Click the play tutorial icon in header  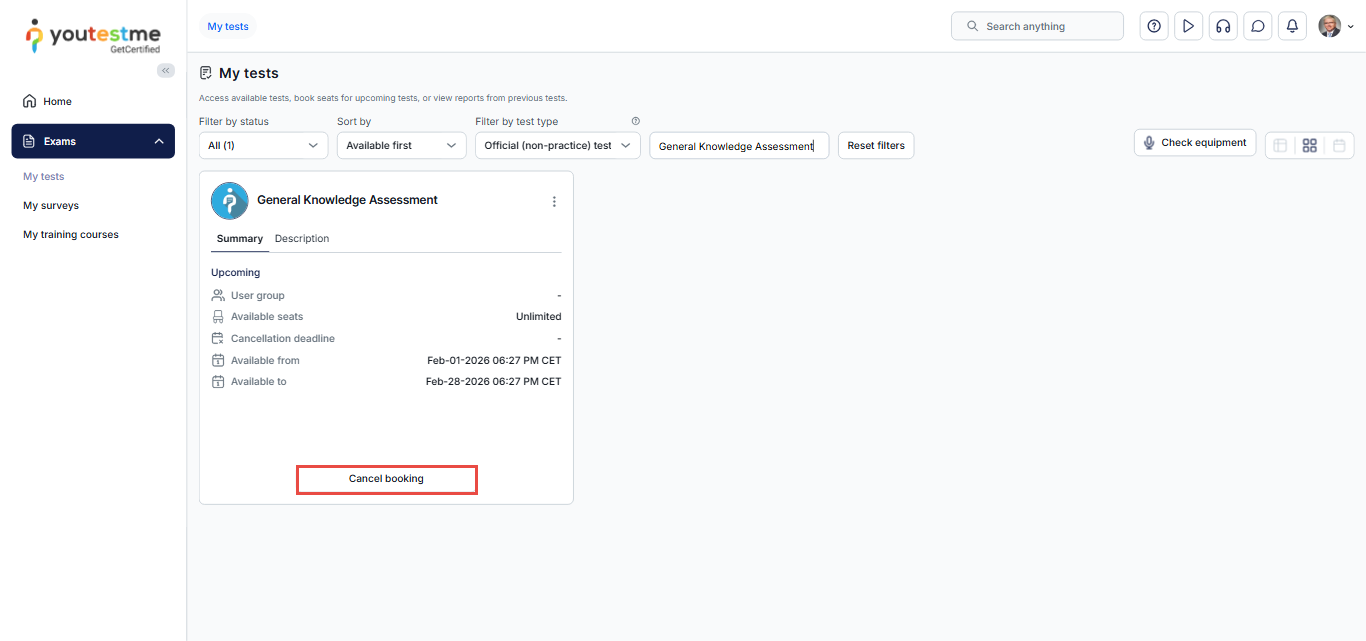(x=1188, y=27)
